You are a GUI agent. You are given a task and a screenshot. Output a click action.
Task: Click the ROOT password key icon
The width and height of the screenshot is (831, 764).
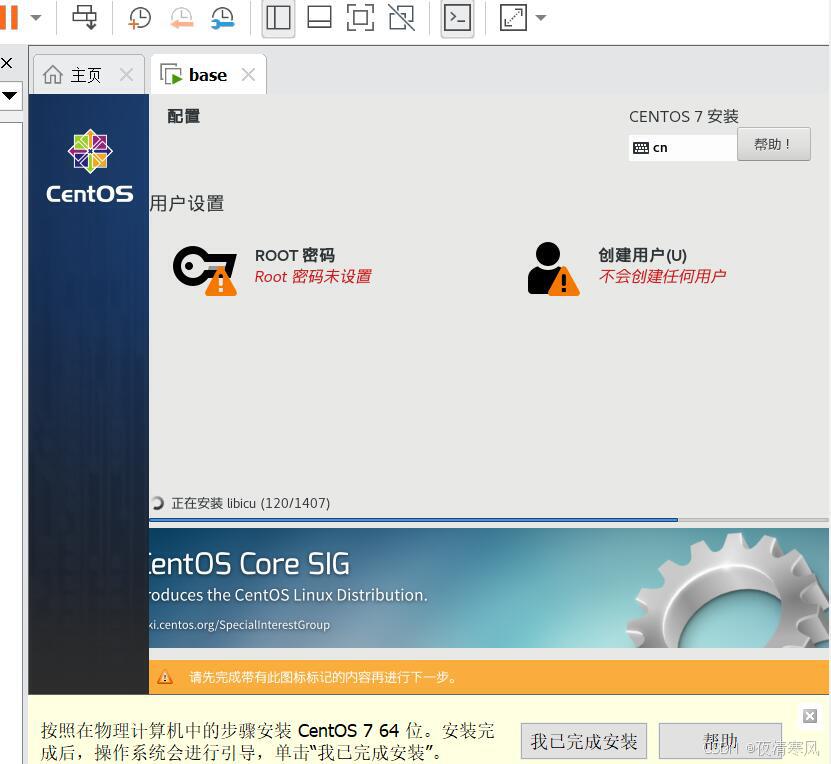pyautogui.click(x=205, y=270)
